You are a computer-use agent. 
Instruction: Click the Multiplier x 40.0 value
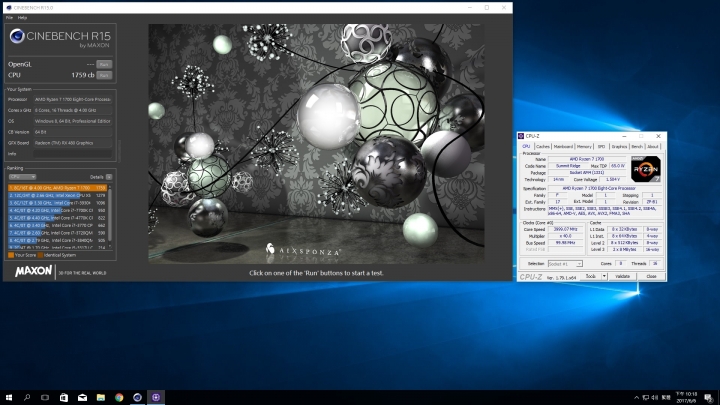tap(565, 236)
